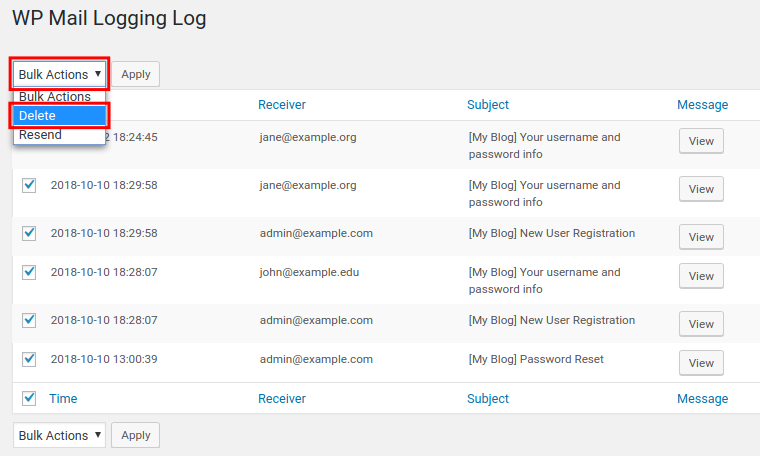
Task: Uncheck the jane@example.org 18:29:58 row checkbox
Action: (x=29, y=185)
